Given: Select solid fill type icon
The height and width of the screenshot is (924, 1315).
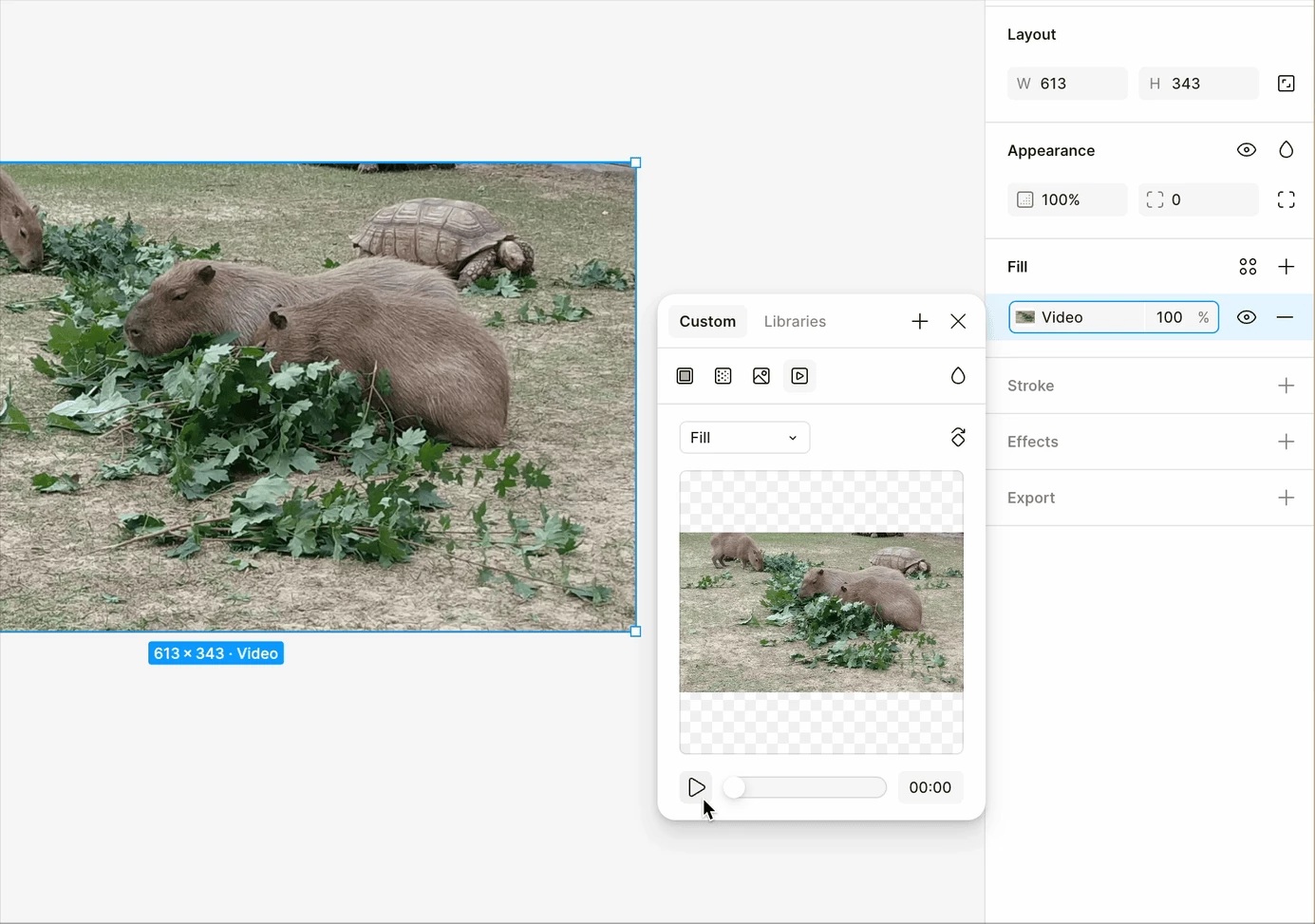Looking at the screenshot, I should [685, 376].
